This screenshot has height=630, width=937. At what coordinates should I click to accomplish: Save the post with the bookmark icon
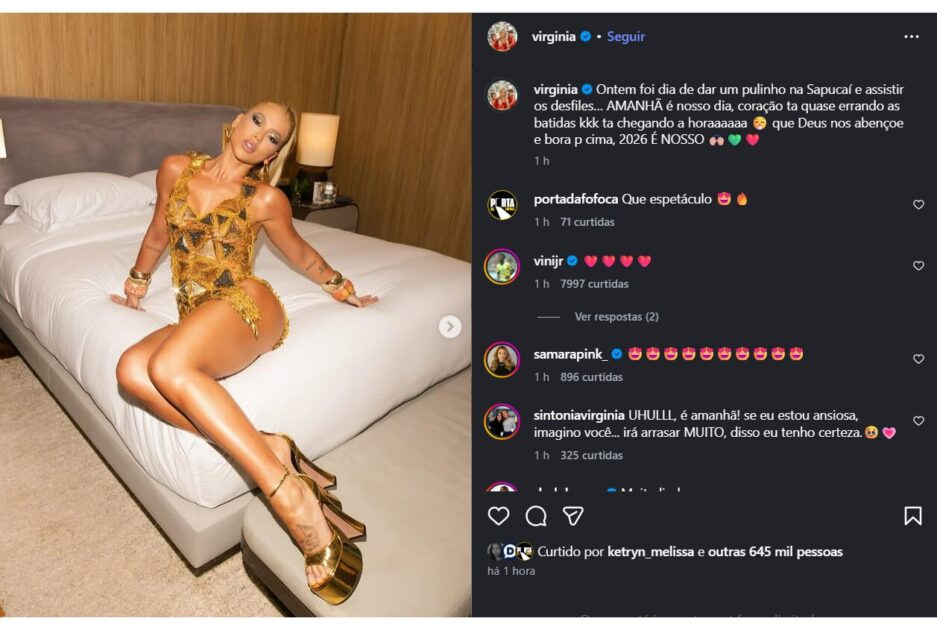tap(912, 516)
